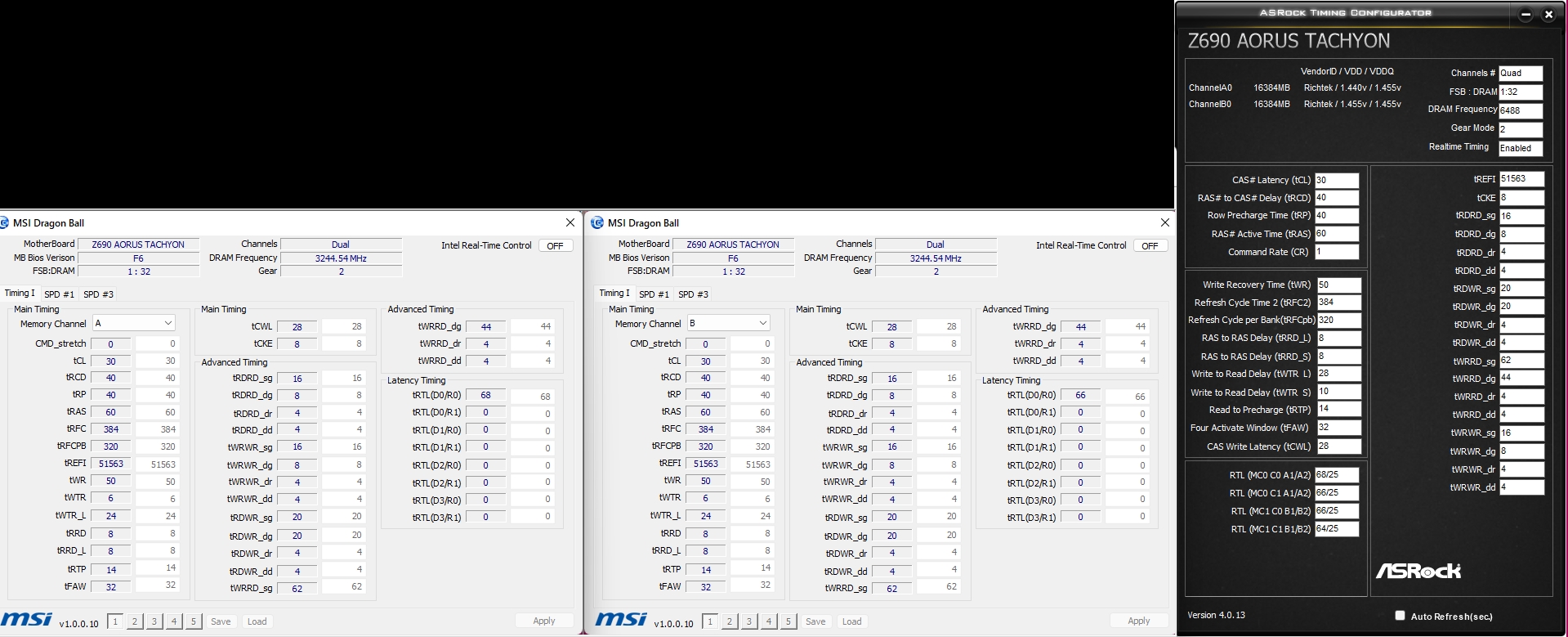Click the RTL (MC0 C0 A1/A2) field
1568x637 pixels.
point(1337,474)
